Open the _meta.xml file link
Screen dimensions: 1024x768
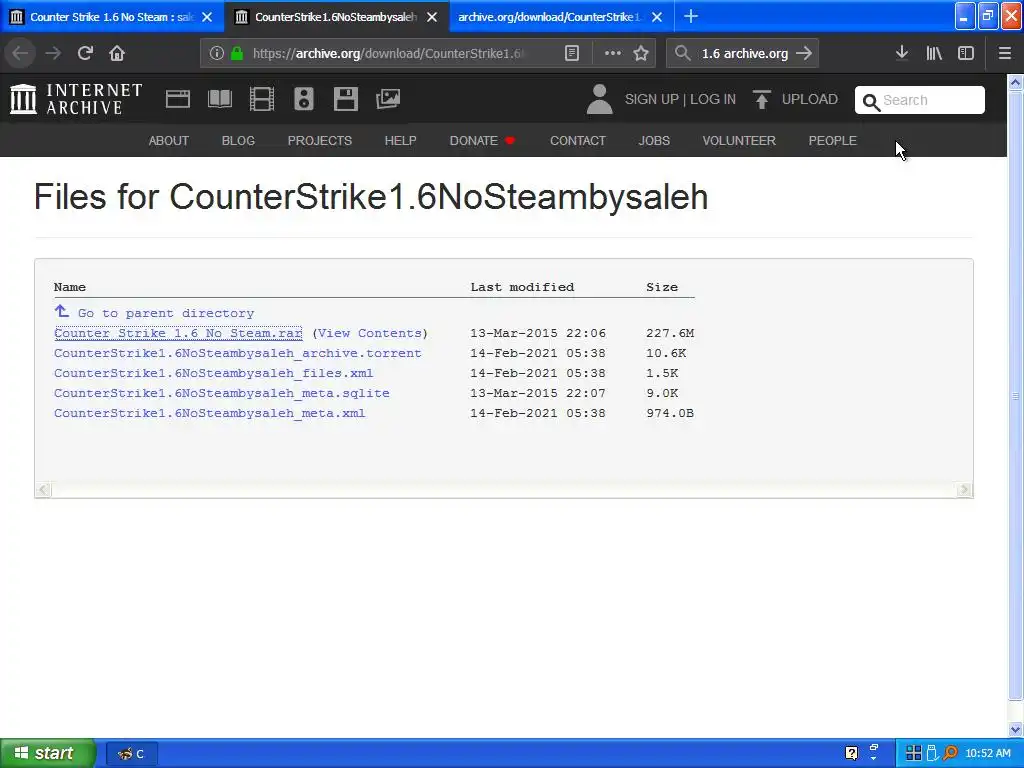pos(210,413)
